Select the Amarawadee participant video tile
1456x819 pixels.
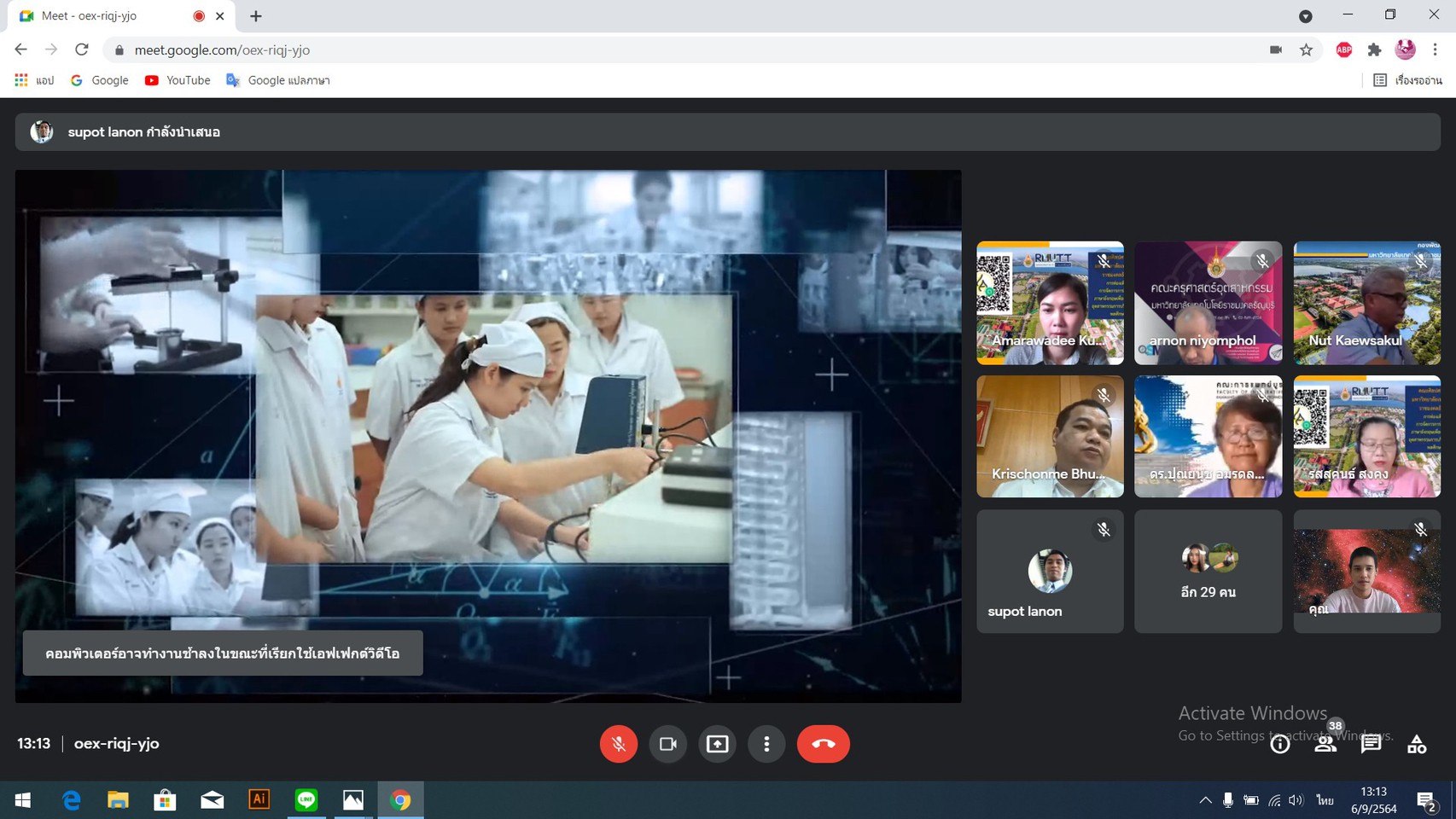click(1050, 303)
